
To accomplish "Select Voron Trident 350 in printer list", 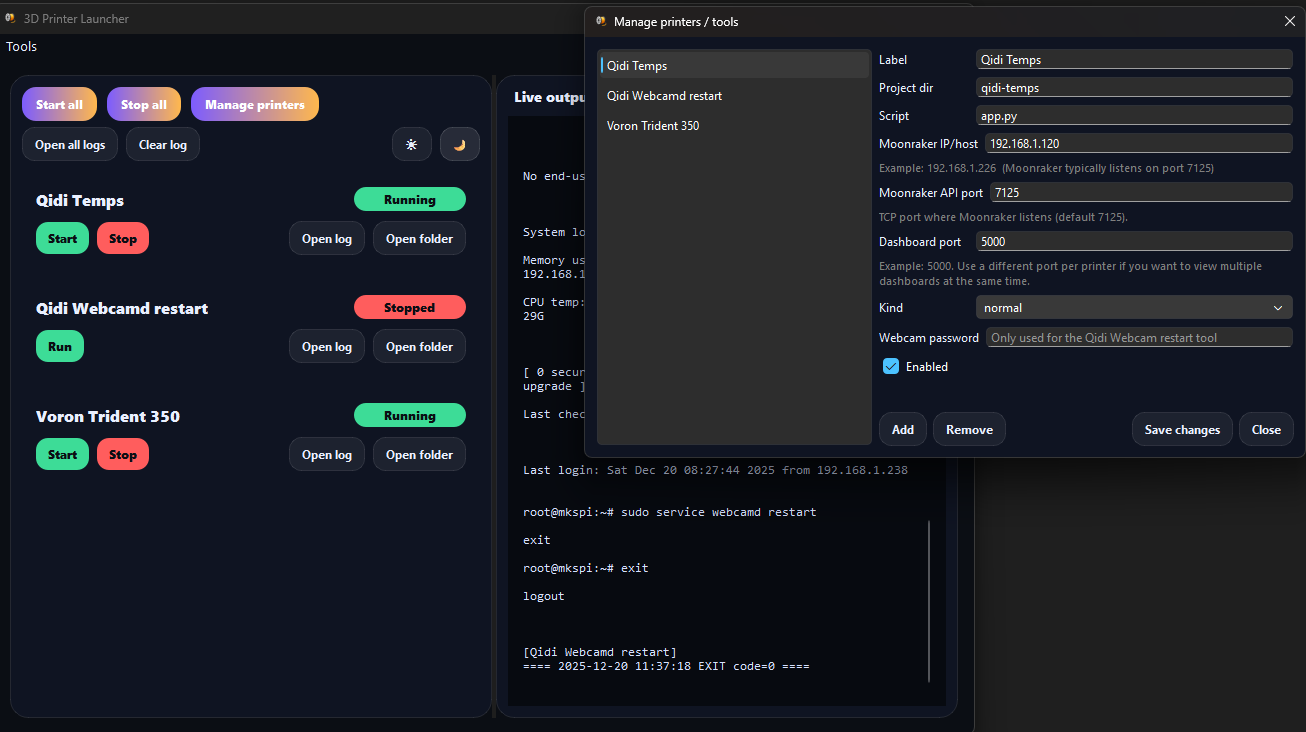I will tap(653, 126).
